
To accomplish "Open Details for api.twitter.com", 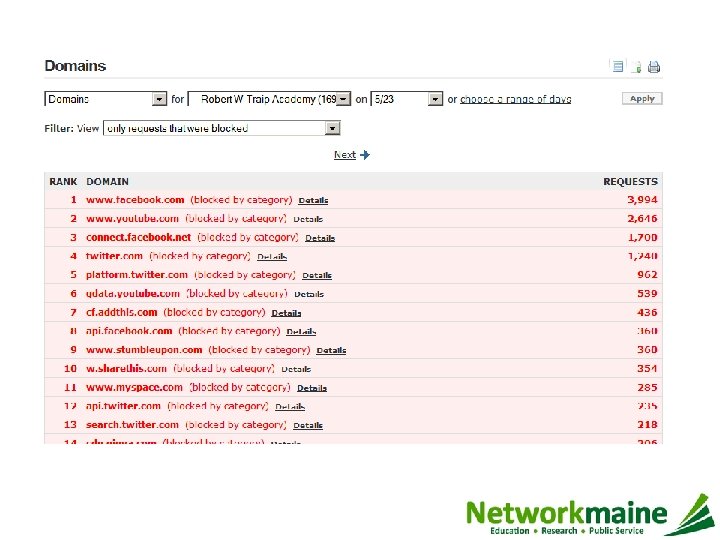I will pos(290,407).
